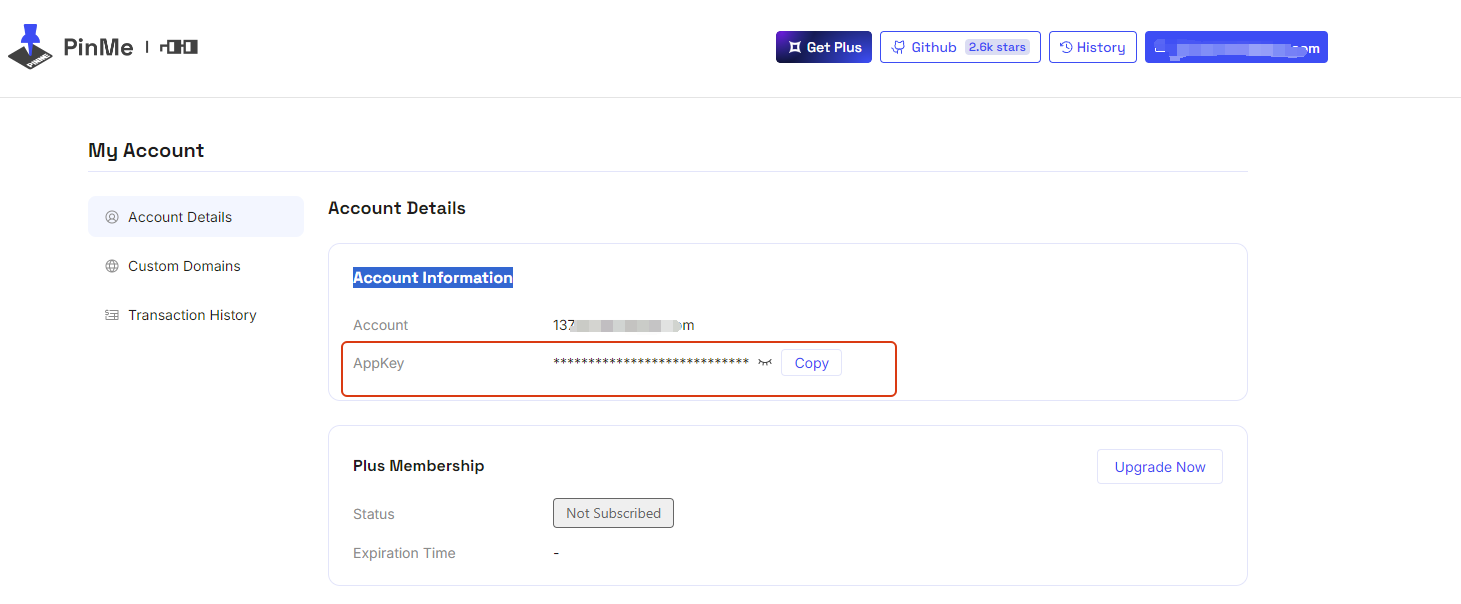This screenshot has height=604, width=1461.
Task: Open the Transaction History sidebar tab
Action: 196,315
